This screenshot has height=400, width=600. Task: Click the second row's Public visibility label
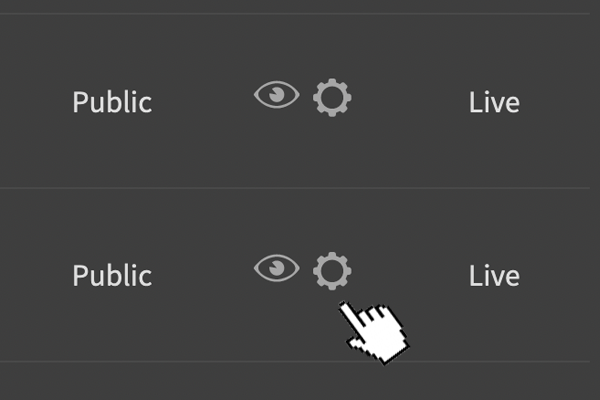point(112,275)
